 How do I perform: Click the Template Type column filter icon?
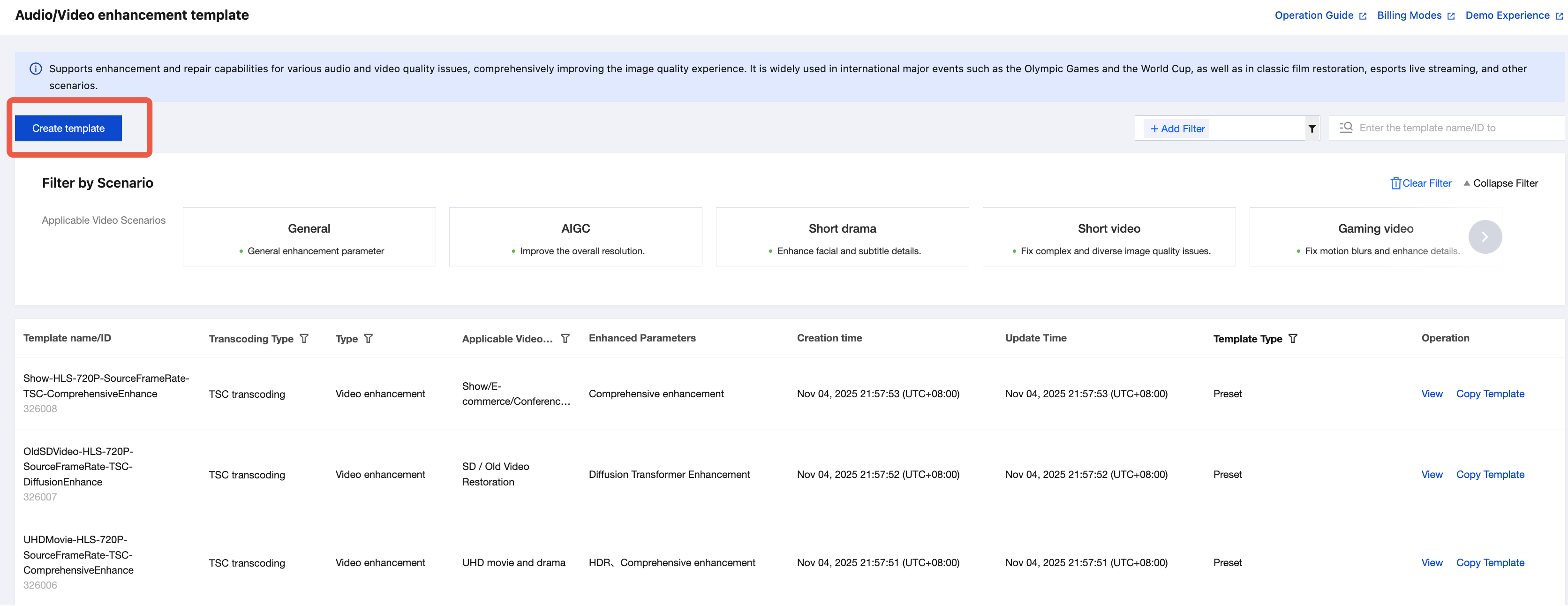(x=1292, y=338)
